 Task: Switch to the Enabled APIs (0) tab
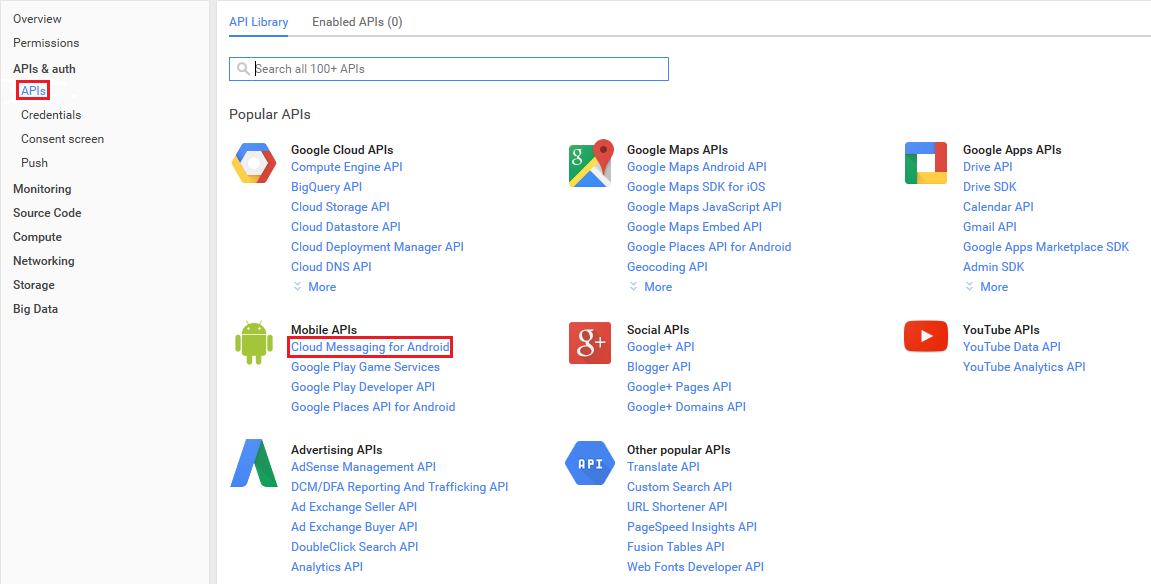point(357,22)
